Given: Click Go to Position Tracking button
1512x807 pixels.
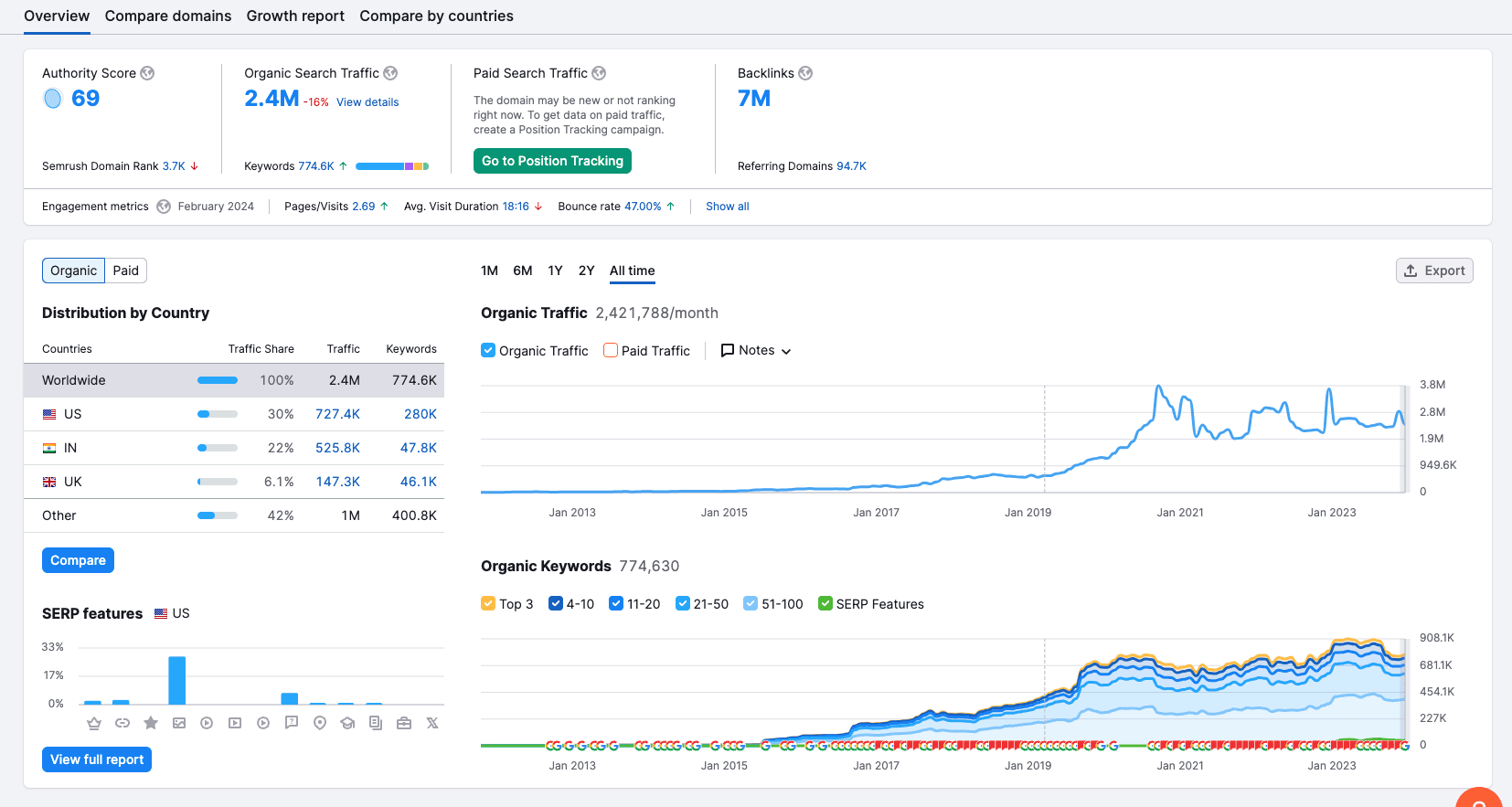Looking at the screenshot, I should [x=552, y=161].
